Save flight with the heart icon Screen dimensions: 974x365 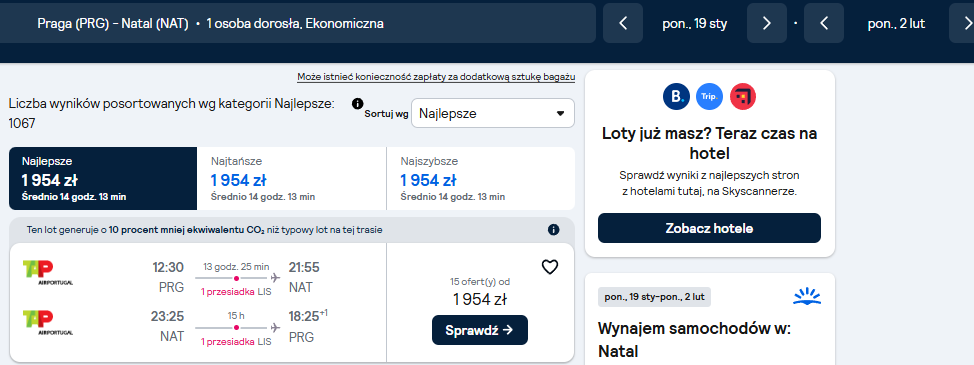pos(550,267)
